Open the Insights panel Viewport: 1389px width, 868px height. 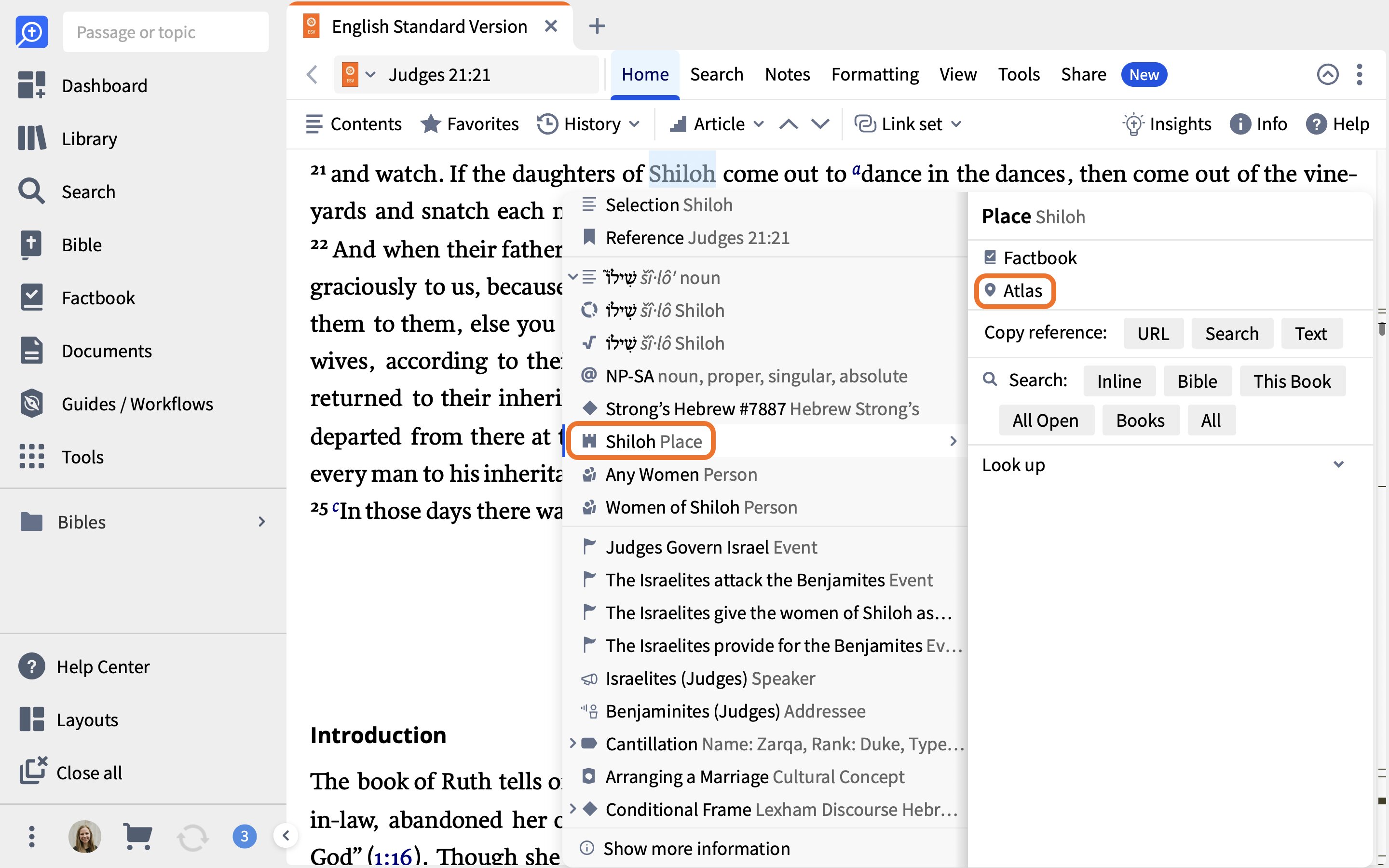click(1168, 124)
